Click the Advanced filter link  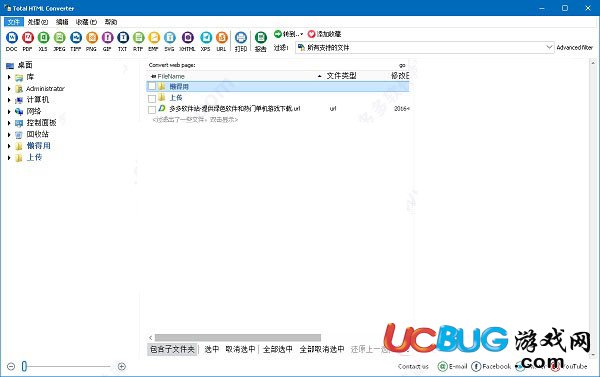point(574,47)
